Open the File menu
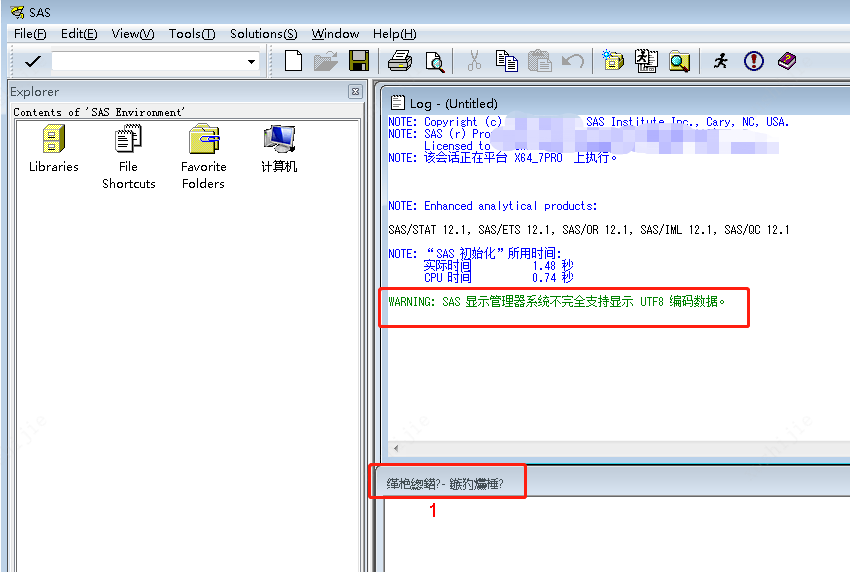Screen dimensions: 850x572 [x=30, y=34]
